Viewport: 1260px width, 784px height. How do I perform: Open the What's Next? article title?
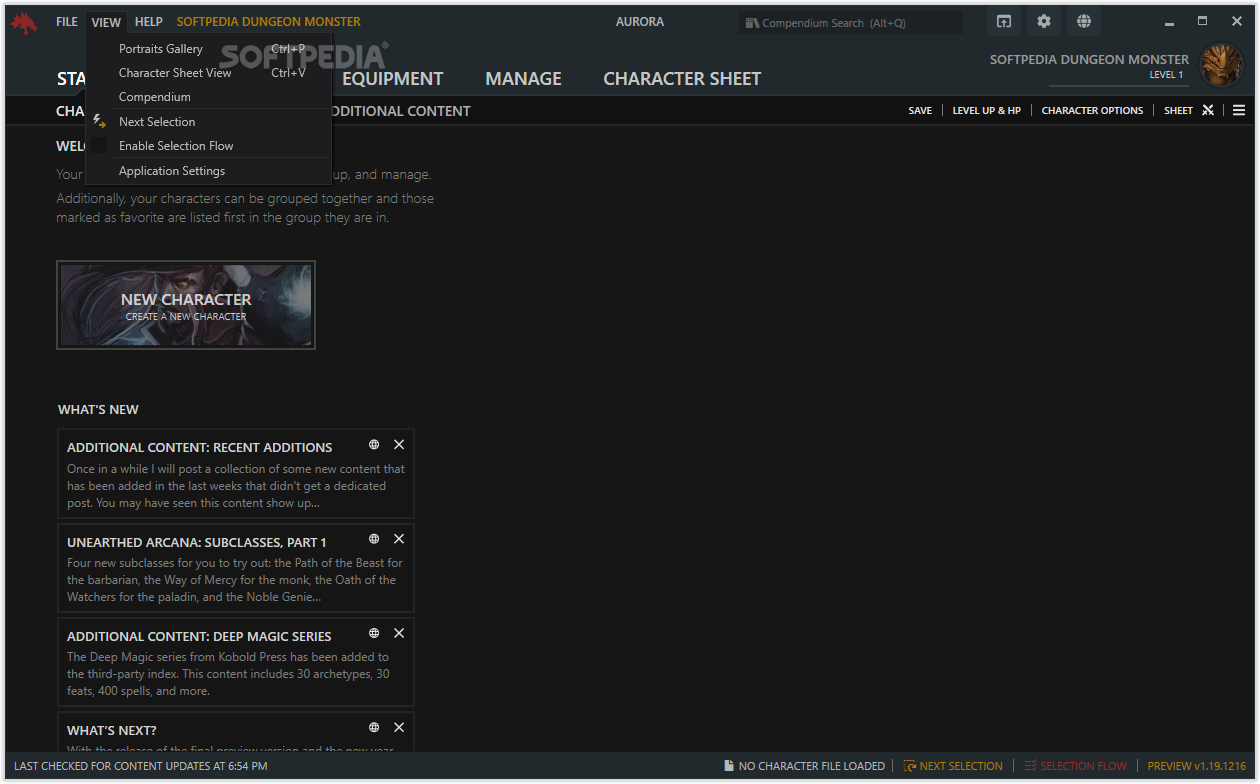point(112,730)
